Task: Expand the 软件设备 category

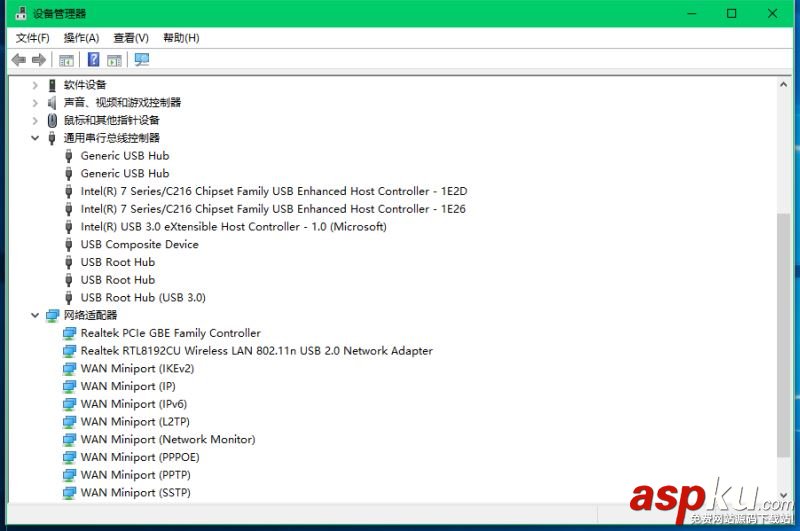Action: tap(35, 85)
